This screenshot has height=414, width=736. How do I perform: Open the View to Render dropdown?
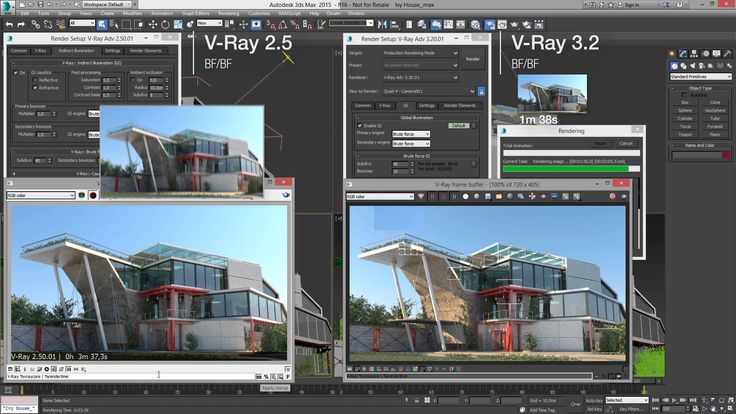[x=429, y=91]
